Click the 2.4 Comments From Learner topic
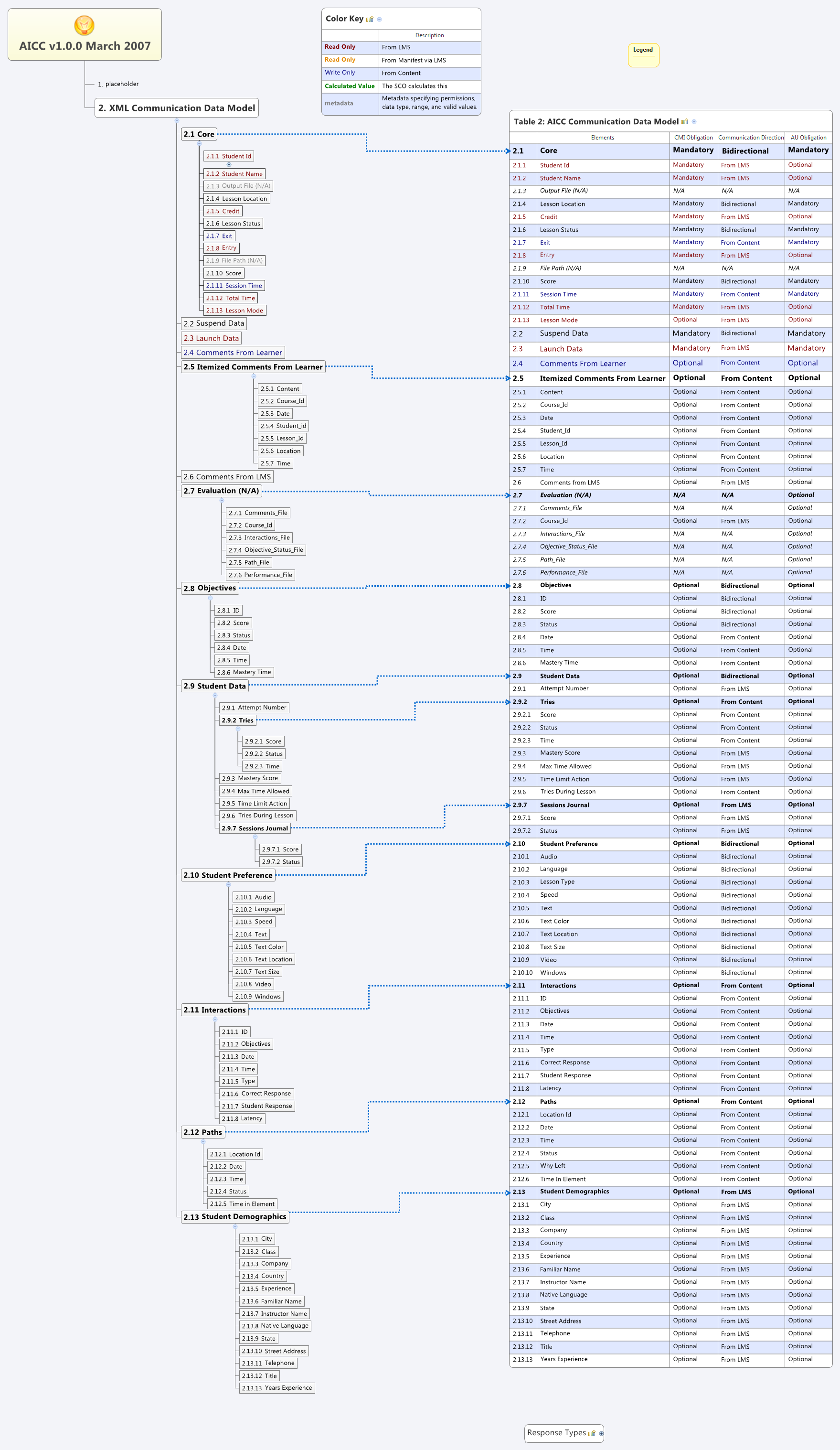 (x=232, y=352)
